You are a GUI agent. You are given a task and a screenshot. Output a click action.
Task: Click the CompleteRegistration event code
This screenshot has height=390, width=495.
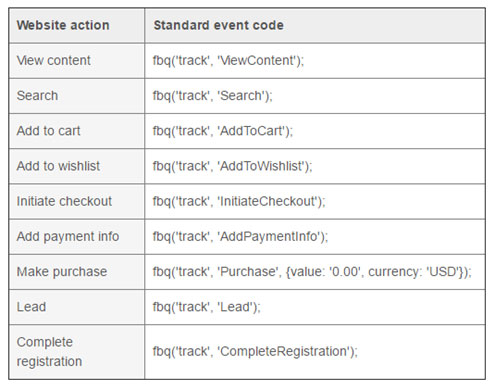tap(255, 352)
